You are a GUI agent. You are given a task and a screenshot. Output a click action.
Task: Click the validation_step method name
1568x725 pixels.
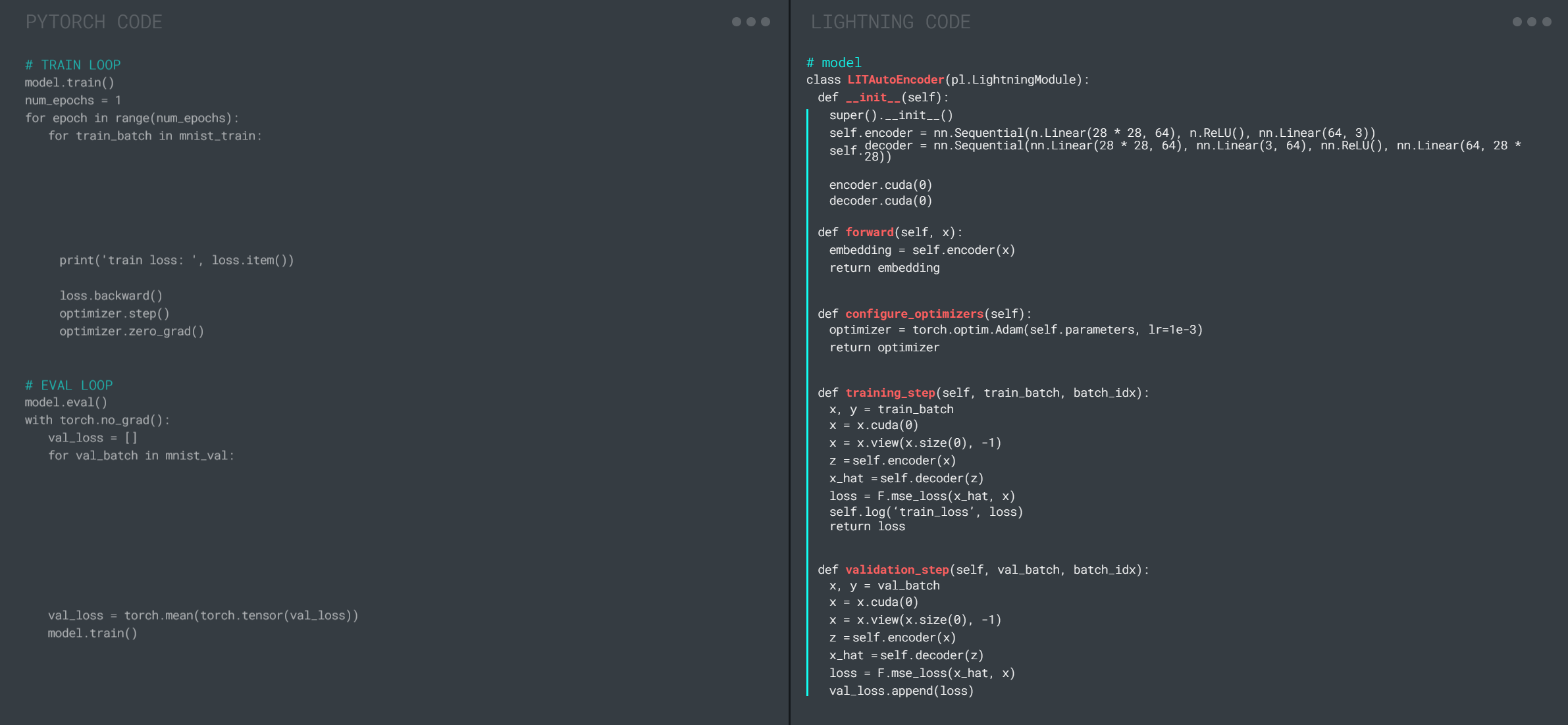(897, 570)
